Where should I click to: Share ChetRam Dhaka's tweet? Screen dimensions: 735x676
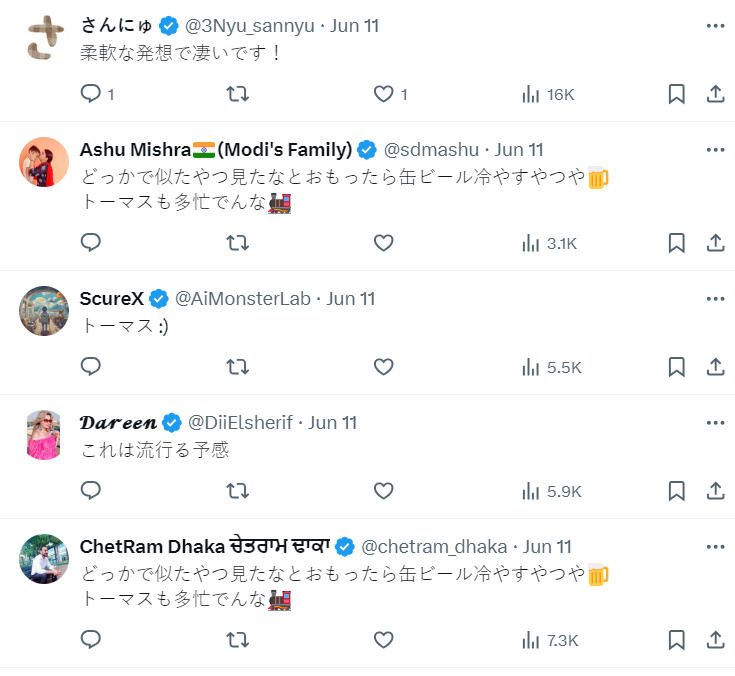click(x=715, y=639)
